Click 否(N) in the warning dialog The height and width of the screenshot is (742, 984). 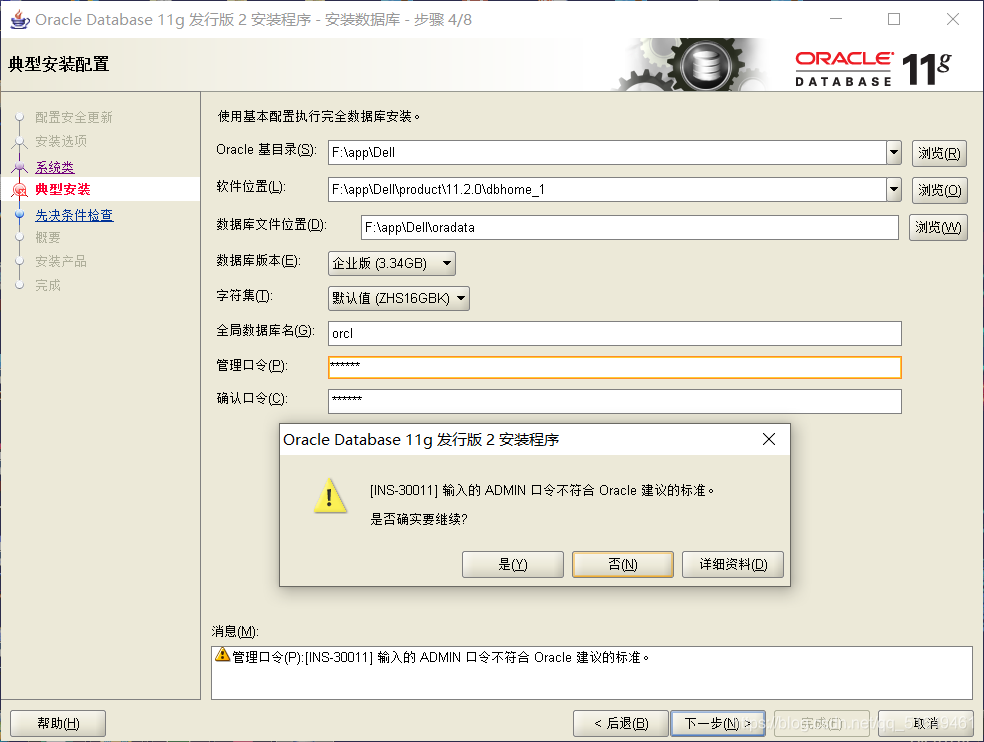tap(623, 564)
